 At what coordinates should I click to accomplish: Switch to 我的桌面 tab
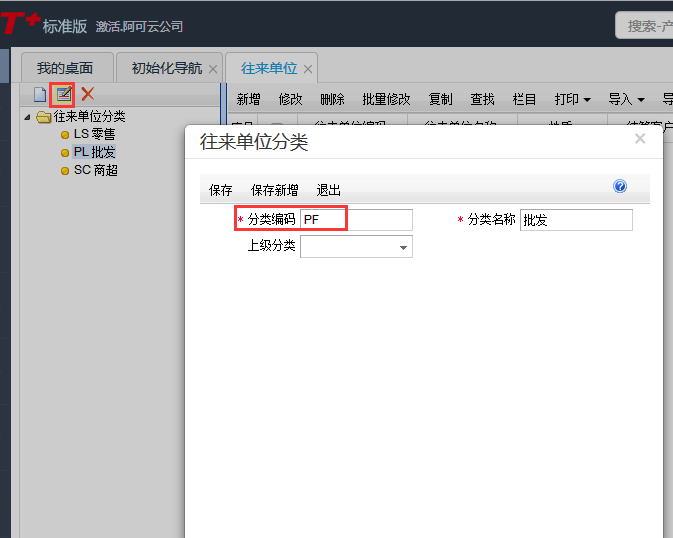pos(64,69)
